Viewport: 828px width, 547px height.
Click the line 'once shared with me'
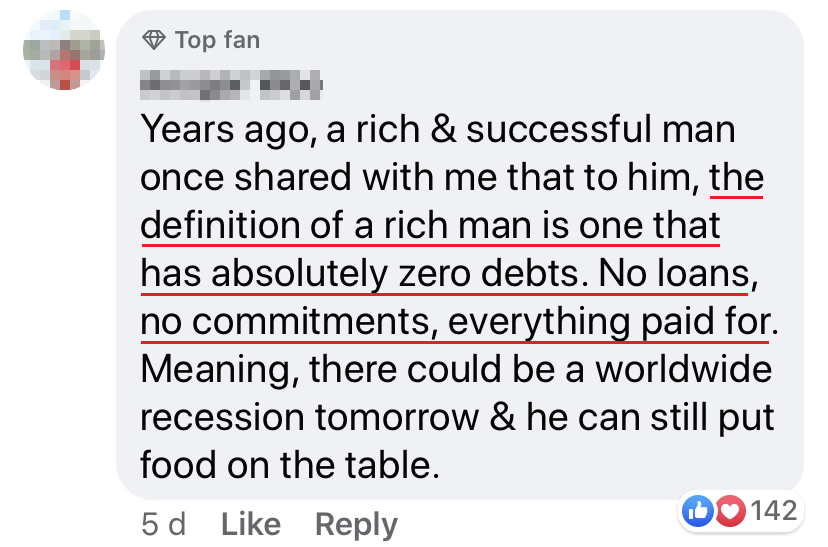[x=420, y=178]
